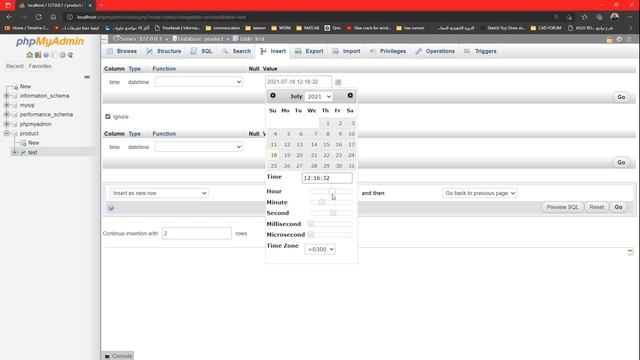Open the Import tab
The width and height of the screenshot is (640, 360).
[346, 51]
